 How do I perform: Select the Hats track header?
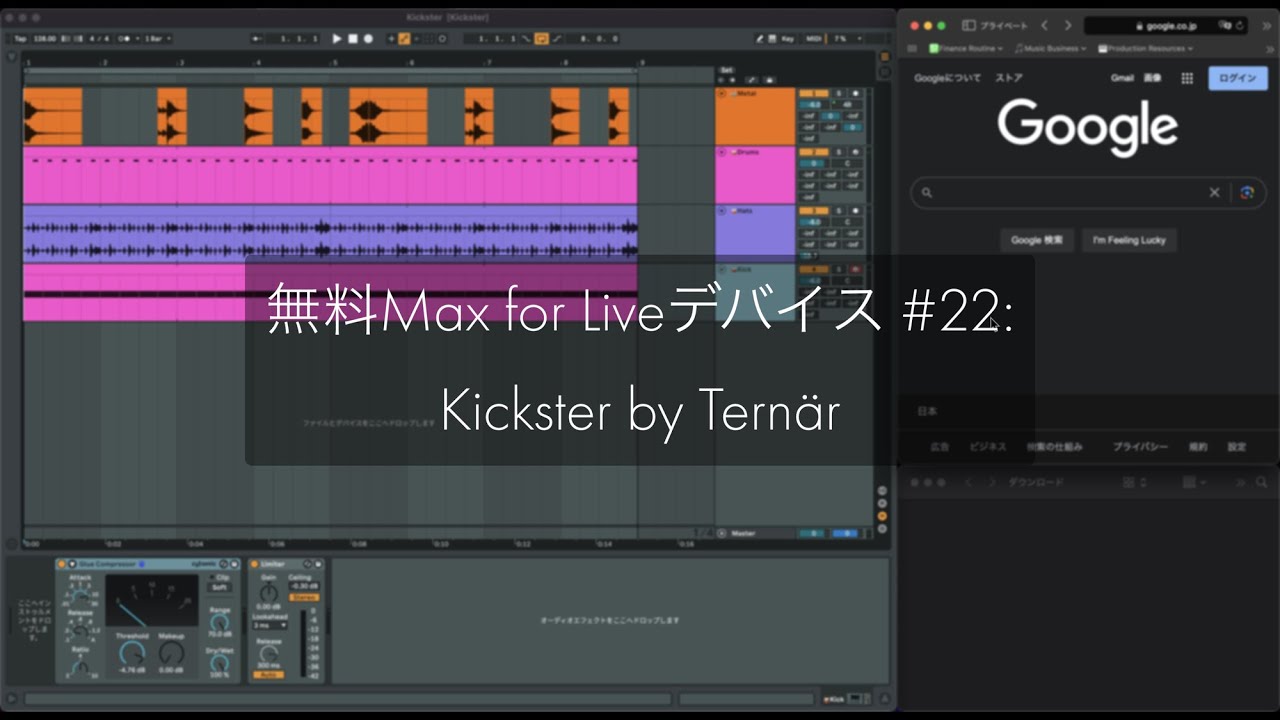755,234
